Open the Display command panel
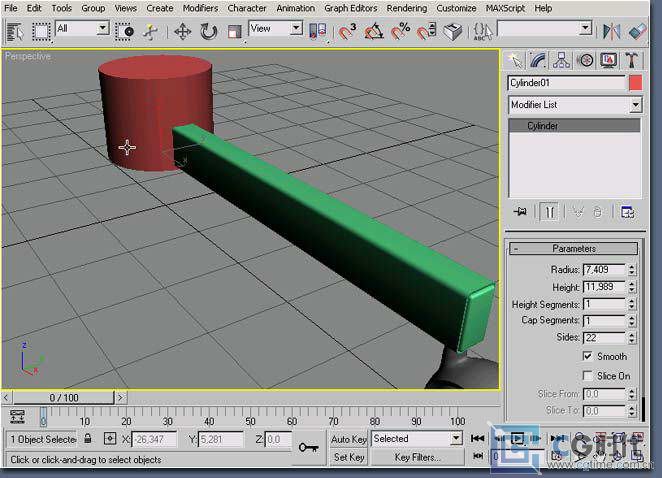 click(608, 60)
